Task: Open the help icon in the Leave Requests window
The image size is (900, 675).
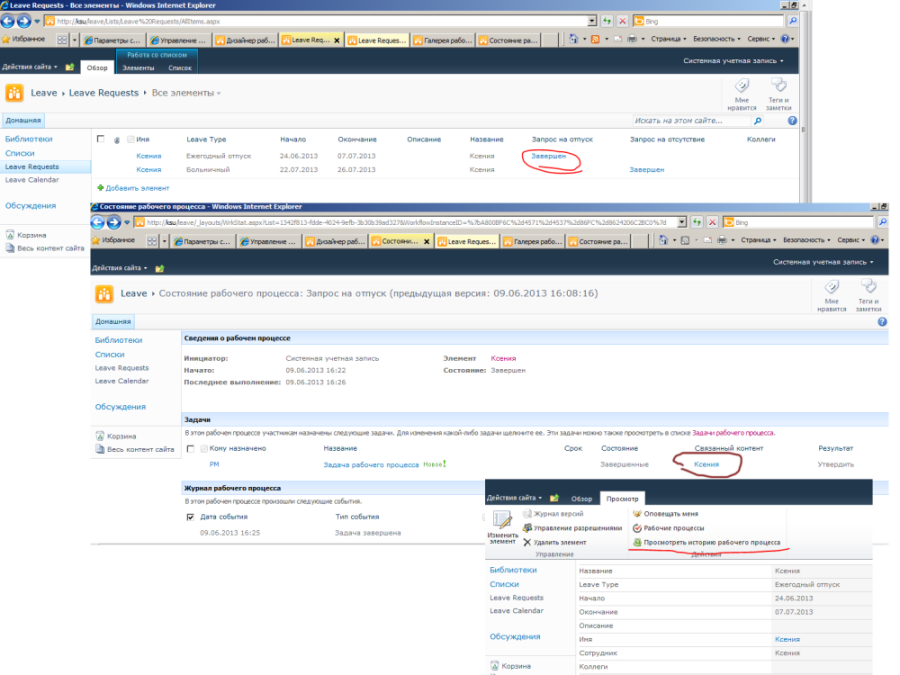Action: click(x=792, y=121)
